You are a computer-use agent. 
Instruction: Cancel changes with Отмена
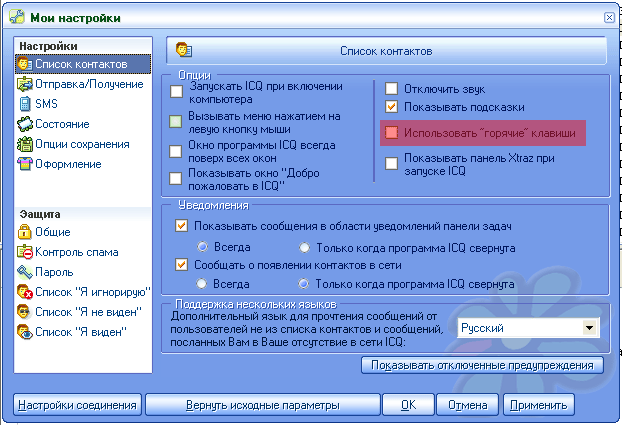467,405
